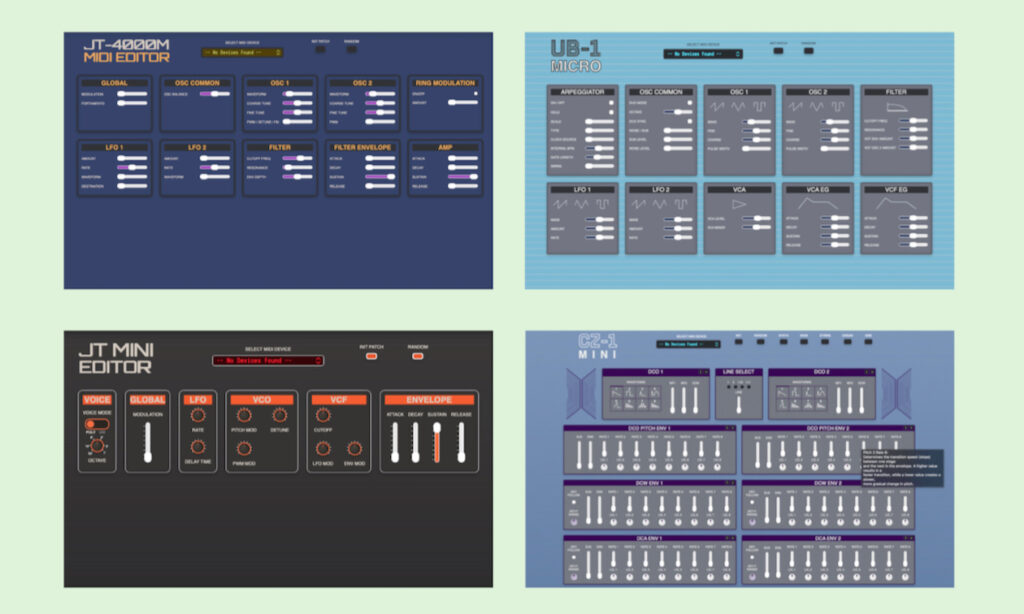
Task: Select the sawtooth wave icon in UB-1 OSC 1
Action: click(716, 107)
